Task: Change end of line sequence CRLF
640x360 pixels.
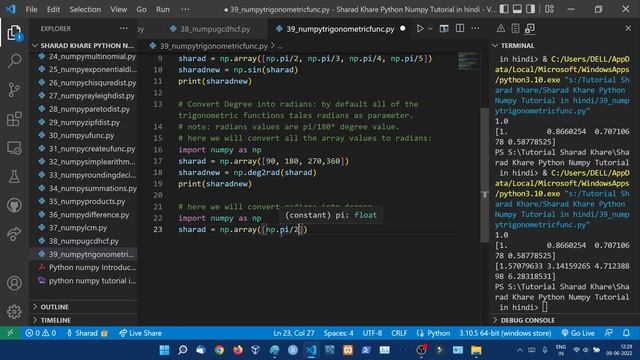Action: pos(399,333)
